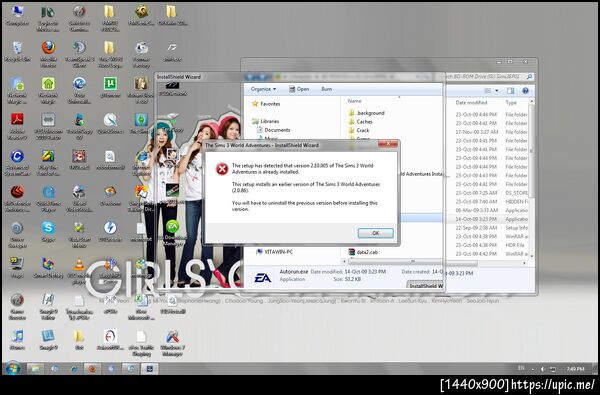Viewport: 600px width, 395px height.
Task: Click the Firefox taskbar button
Action: click(x=92, y=369)
